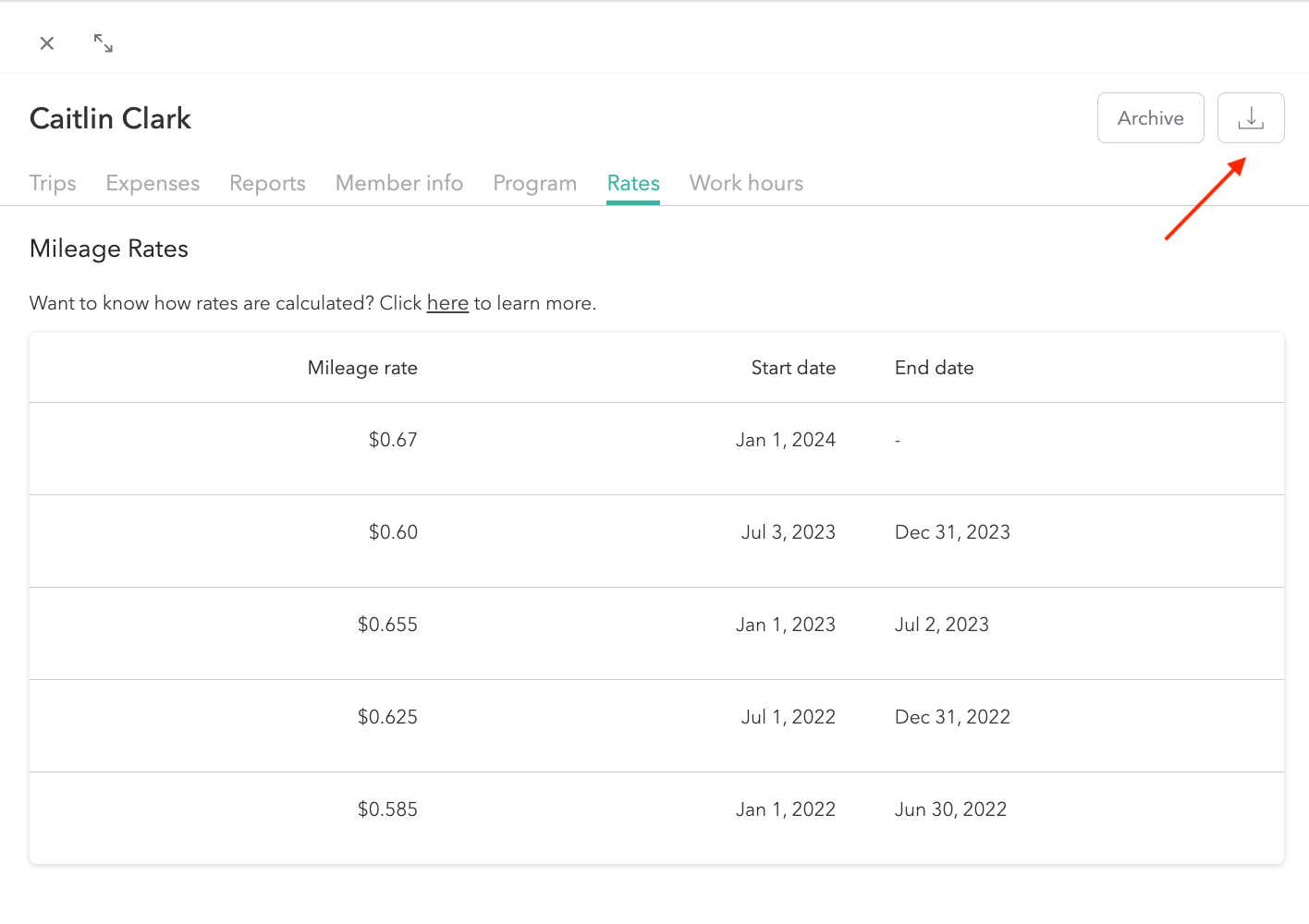Image resolution: width=1309 pixels, height=924 pixels.
Task: Open the Expenses tab
Action: (153, 183)
